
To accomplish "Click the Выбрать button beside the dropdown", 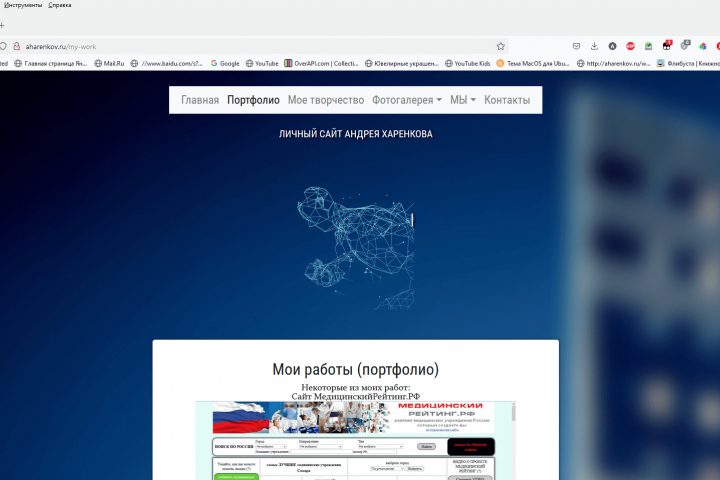I will pyautogui.click(x=415, y=469).
